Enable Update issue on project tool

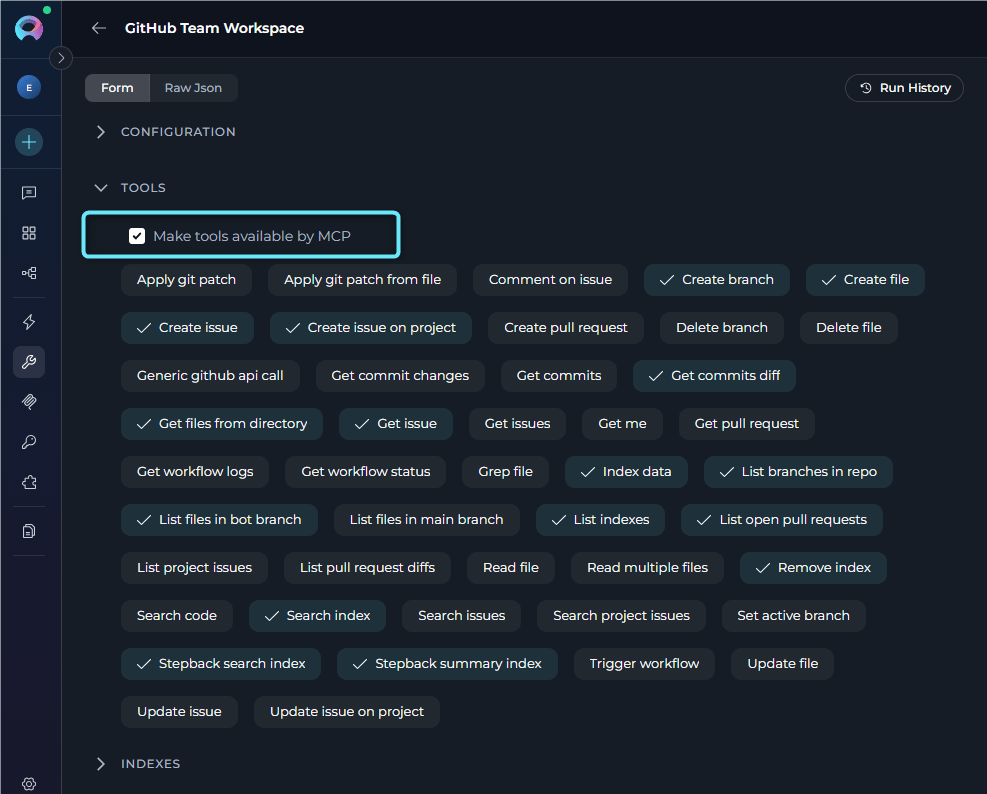coord(346,712)
